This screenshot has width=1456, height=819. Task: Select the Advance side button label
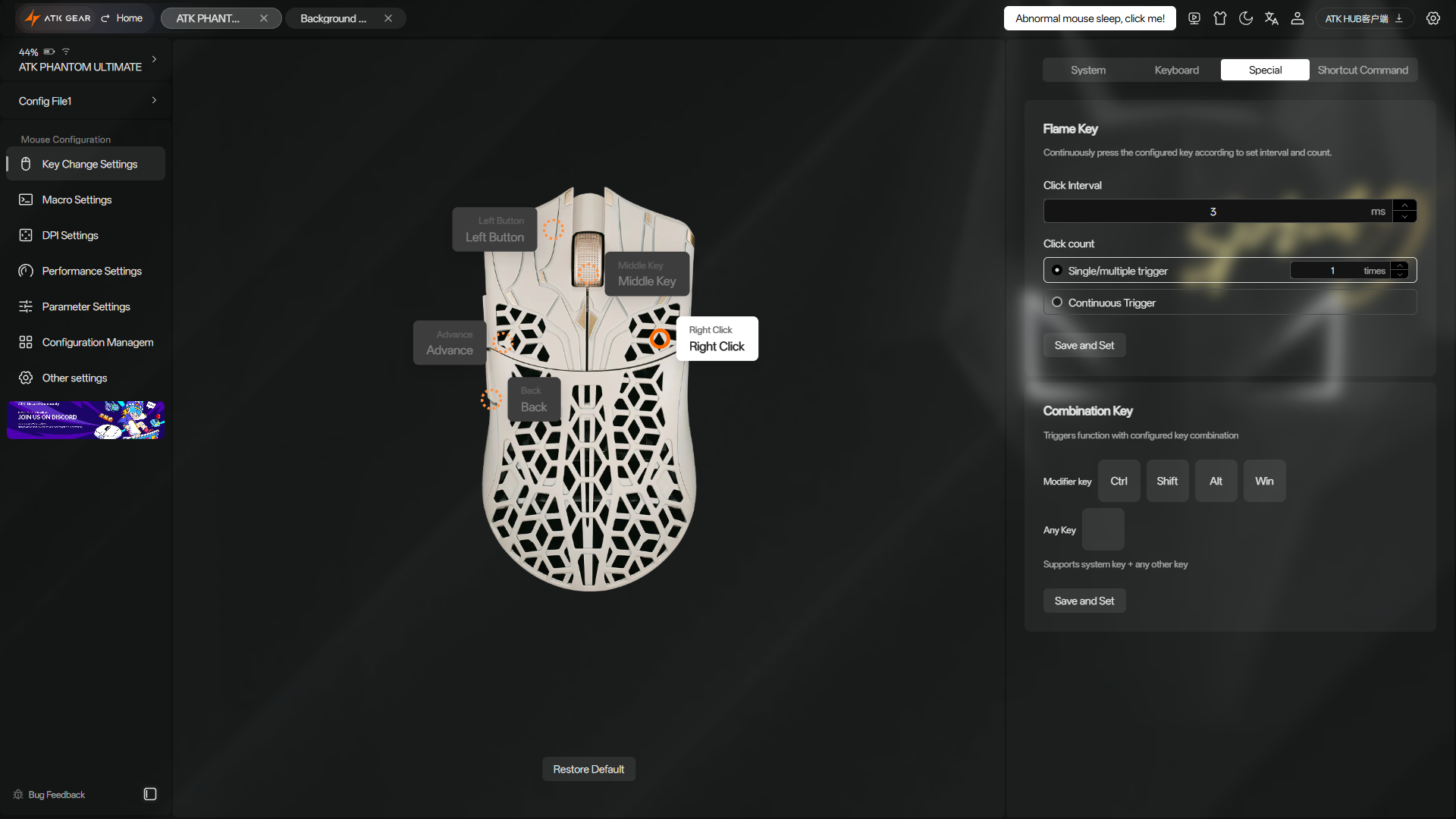[x=450, y=343]
